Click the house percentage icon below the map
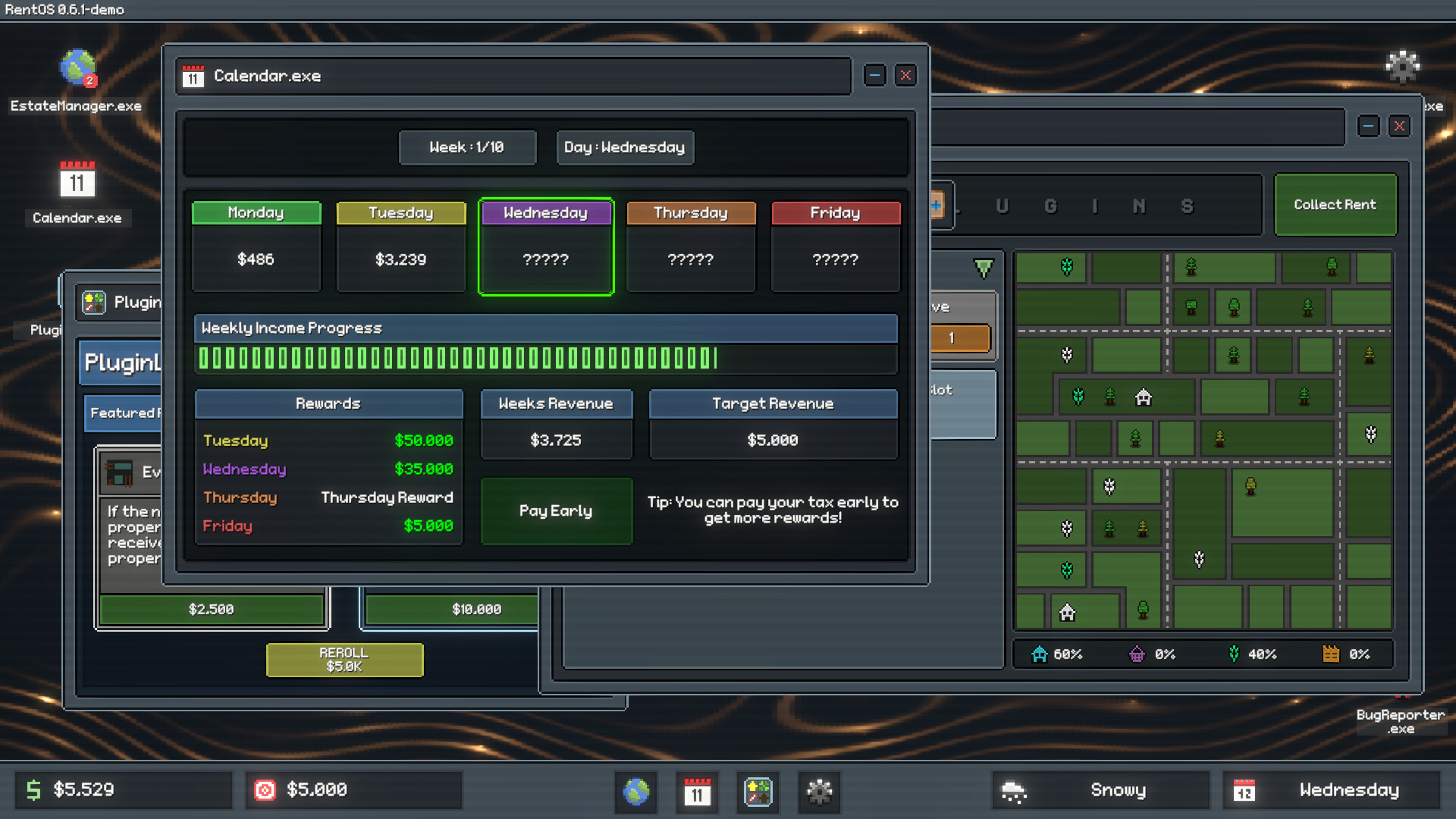 (1040, 654)
